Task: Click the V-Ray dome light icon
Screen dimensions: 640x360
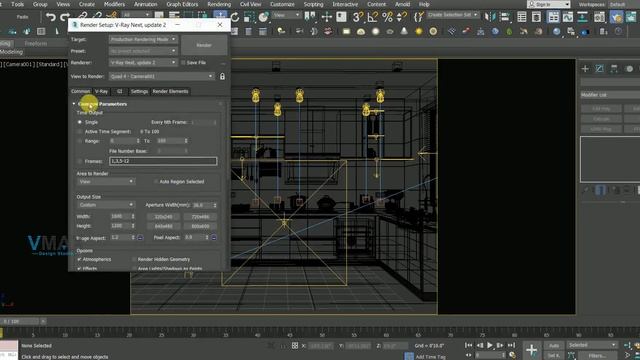Action: coord(361,31)
